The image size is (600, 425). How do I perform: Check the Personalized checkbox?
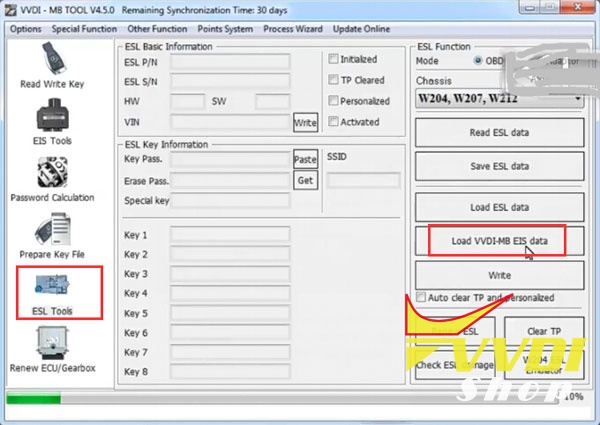(333, 101)
